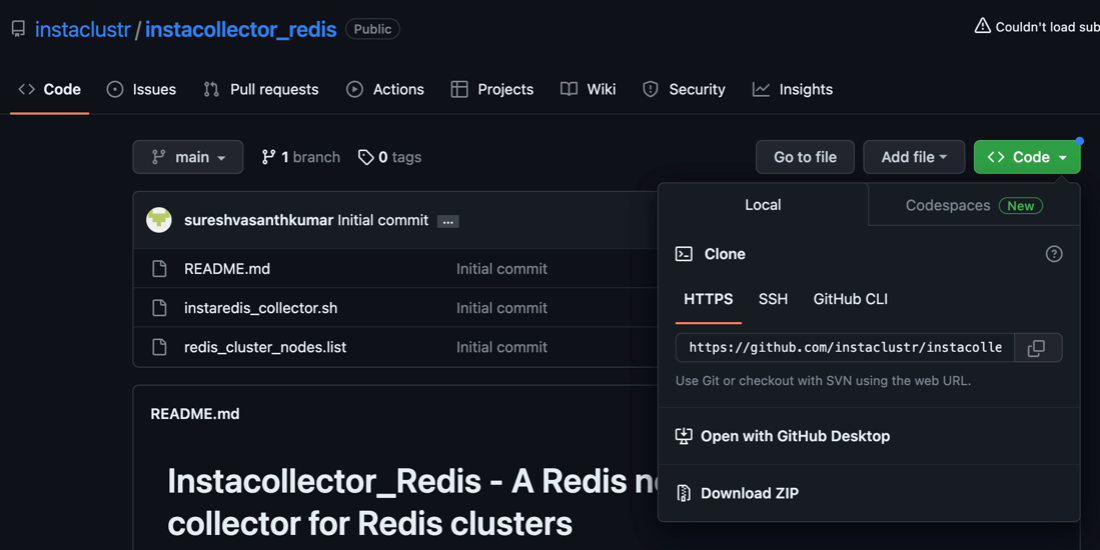This screenshot has height=550, width=1100.
Task: Click the Actions play icon
Action: tap(355, 89)
